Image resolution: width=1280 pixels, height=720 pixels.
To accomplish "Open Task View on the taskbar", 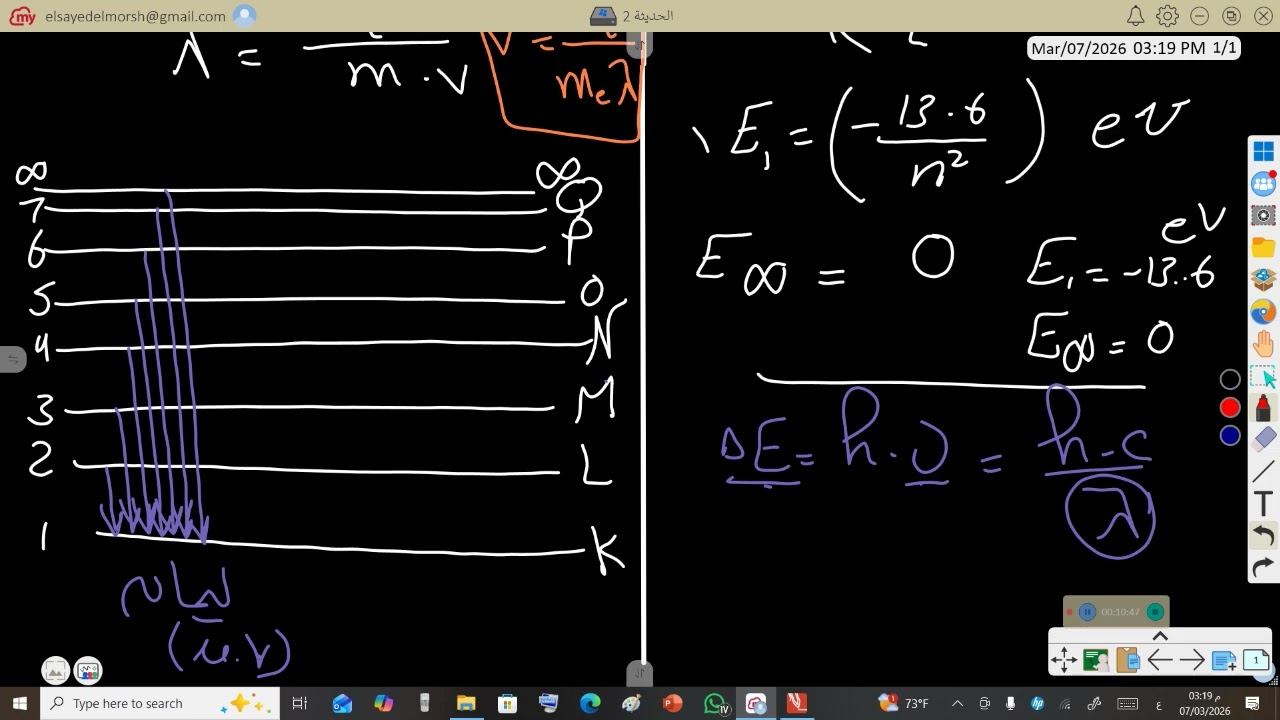I will click(299, 703).
